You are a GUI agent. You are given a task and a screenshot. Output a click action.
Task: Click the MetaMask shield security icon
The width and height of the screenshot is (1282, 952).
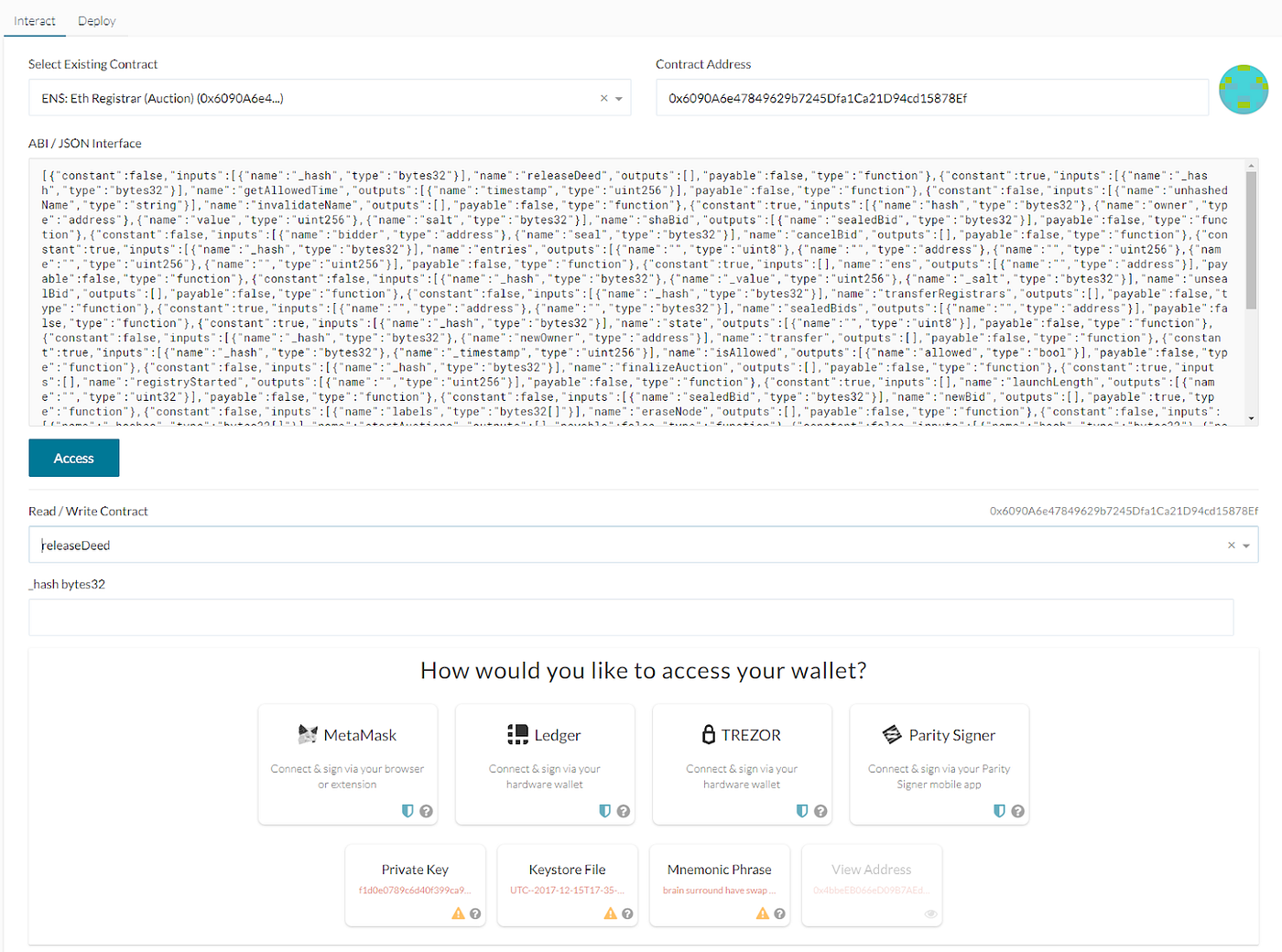pyautogui.click(x=408, y=811)
